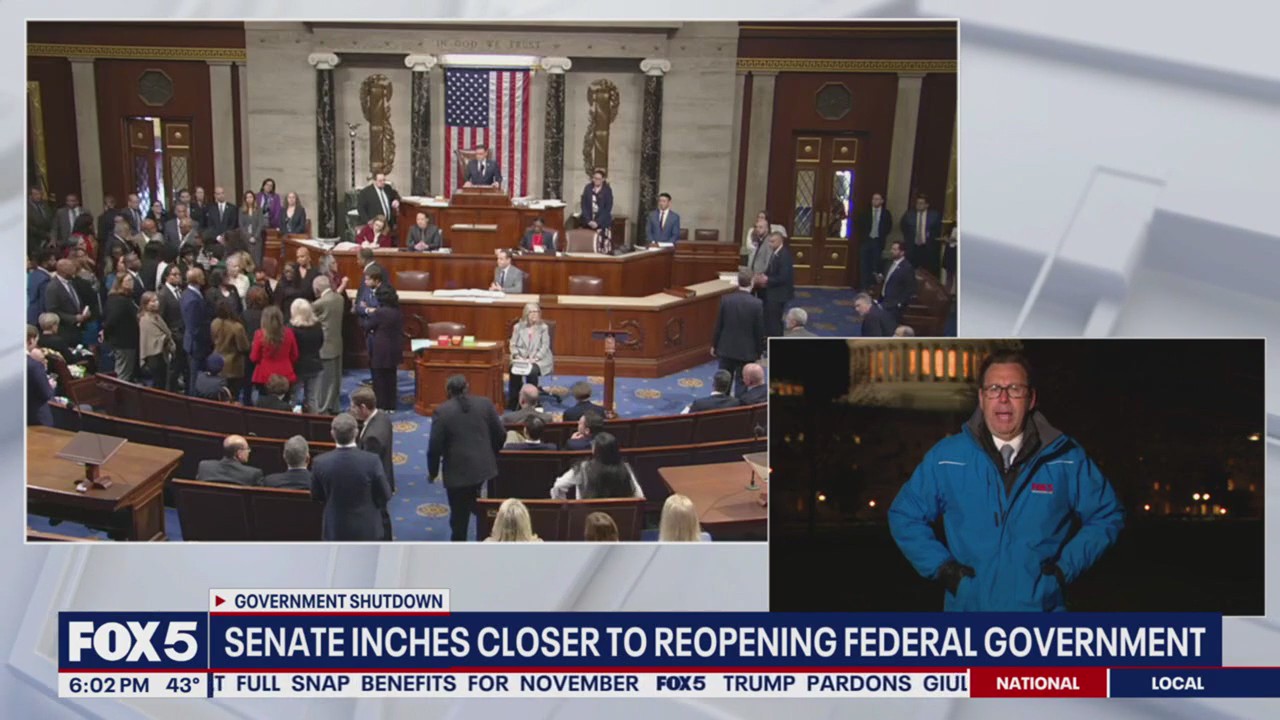Click the woman in red jacket
The image size is (1280, 720).
coord(273,348)
